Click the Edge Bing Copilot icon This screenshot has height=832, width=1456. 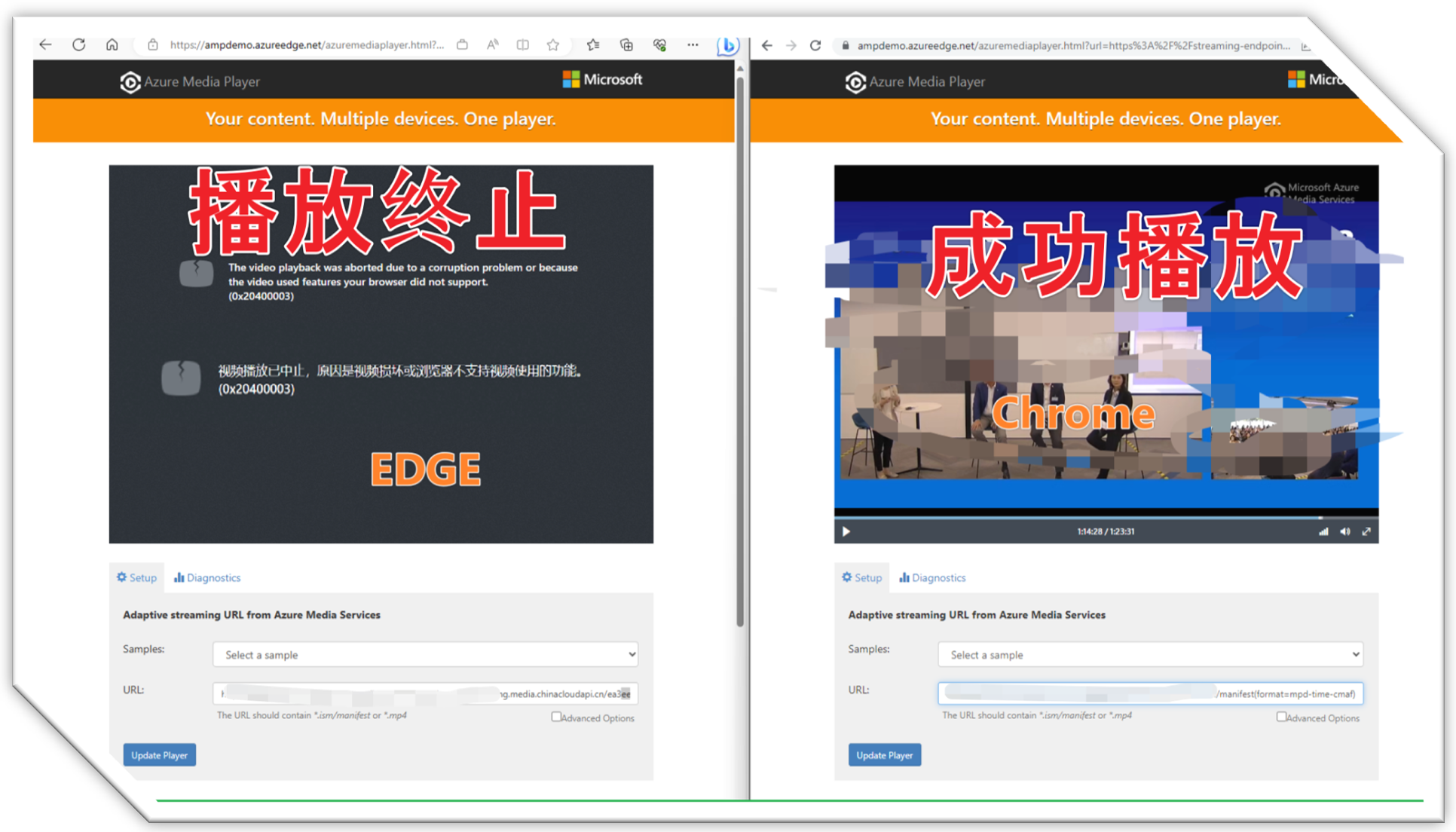(x=728, y=45)
